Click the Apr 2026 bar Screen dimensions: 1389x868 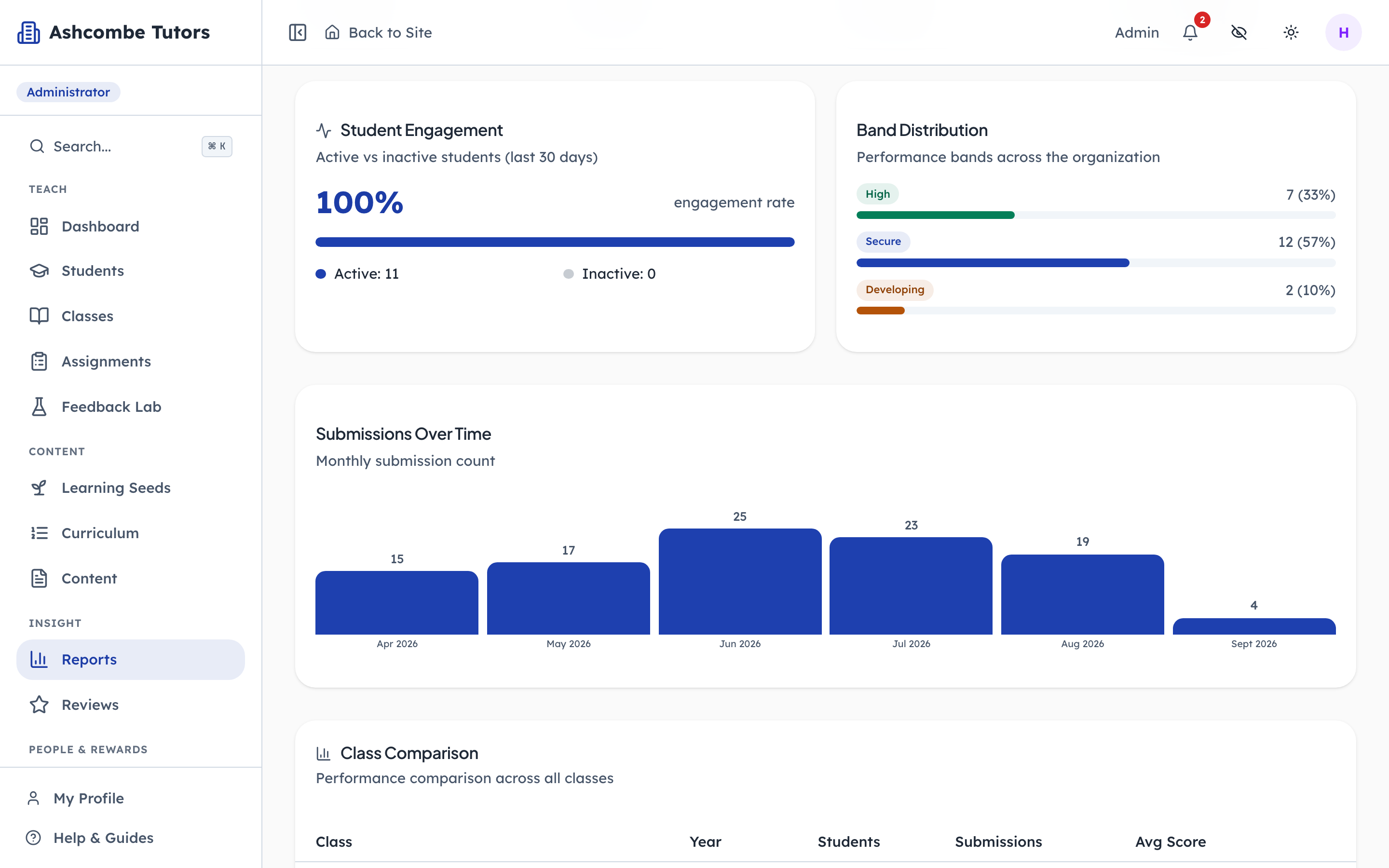[x=396, y=603]
